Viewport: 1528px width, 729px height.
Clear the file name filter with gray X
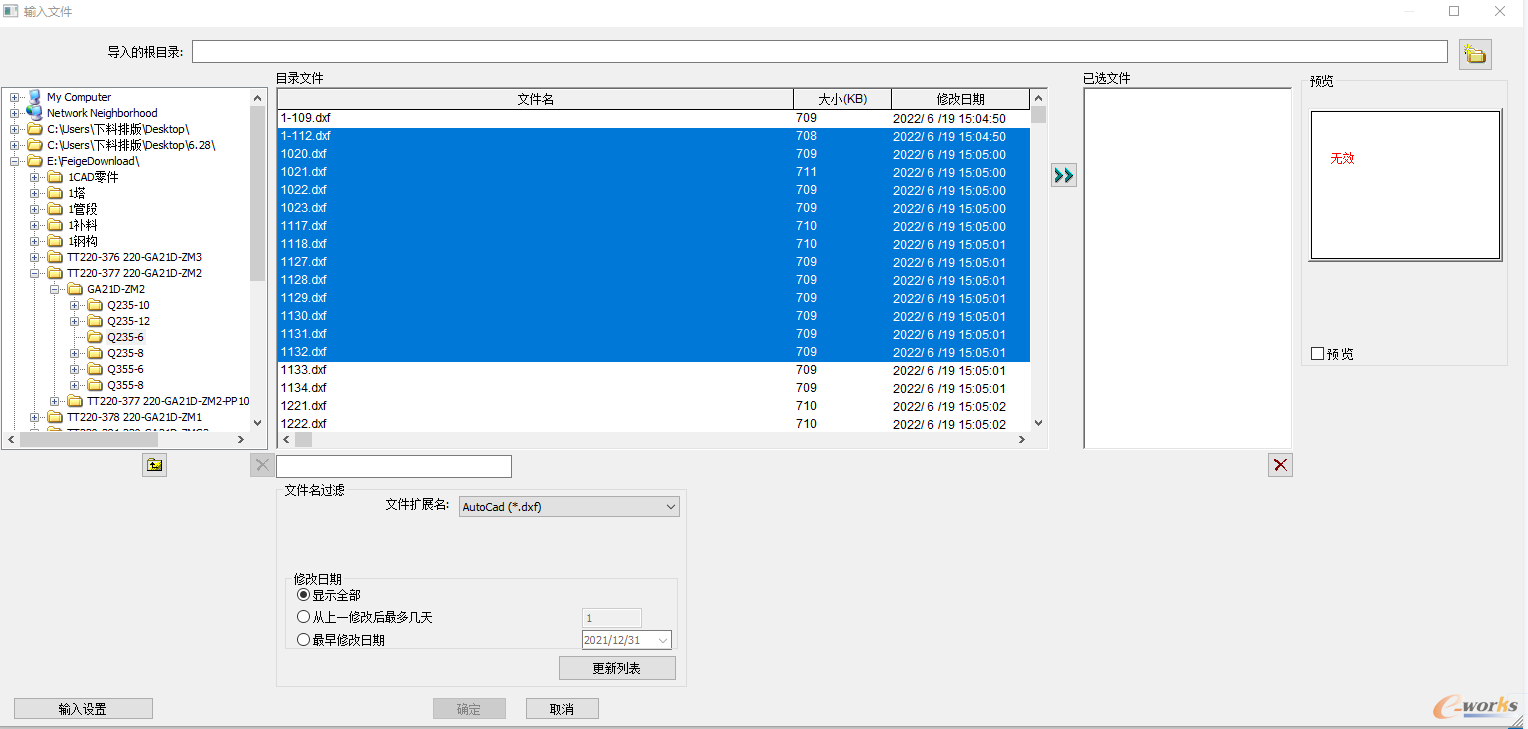pos(262,465)
